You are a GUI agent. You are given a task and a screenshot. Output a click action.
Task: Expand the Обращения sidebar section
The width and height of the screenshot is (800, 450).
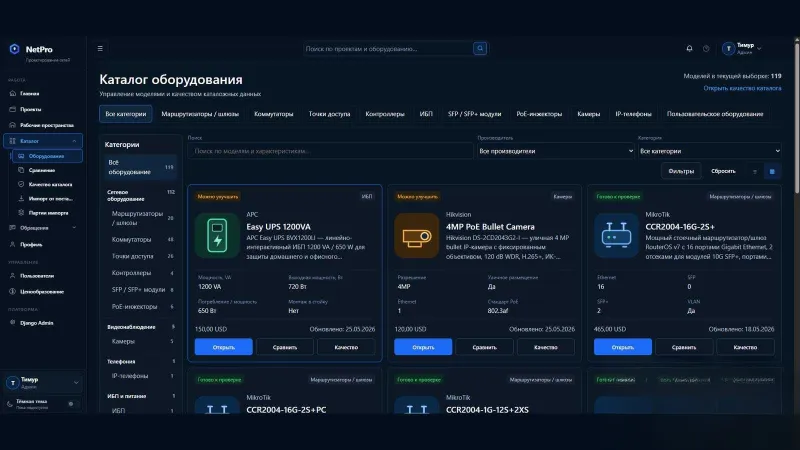[x=74, y=228]
